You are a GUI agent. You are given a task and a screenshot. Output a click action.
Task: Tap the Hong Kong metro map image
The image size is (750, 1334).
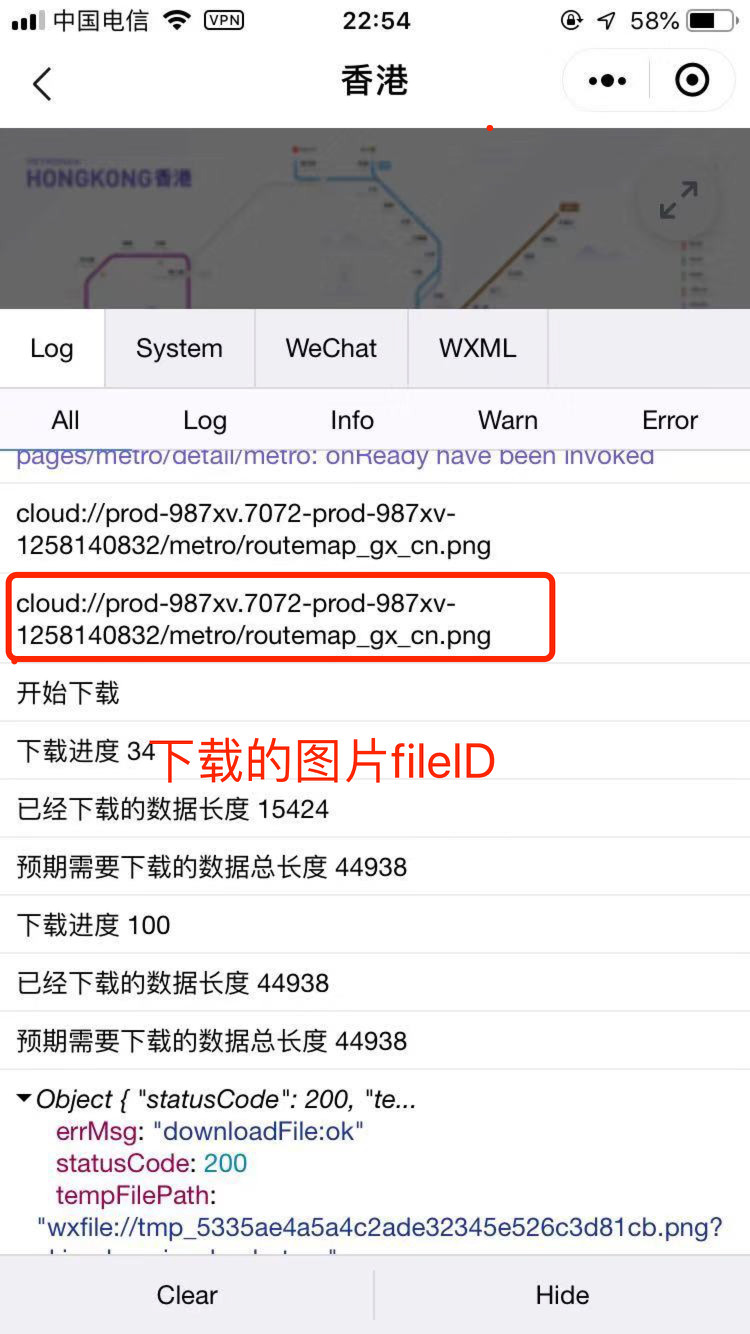[x=375, y=218]
